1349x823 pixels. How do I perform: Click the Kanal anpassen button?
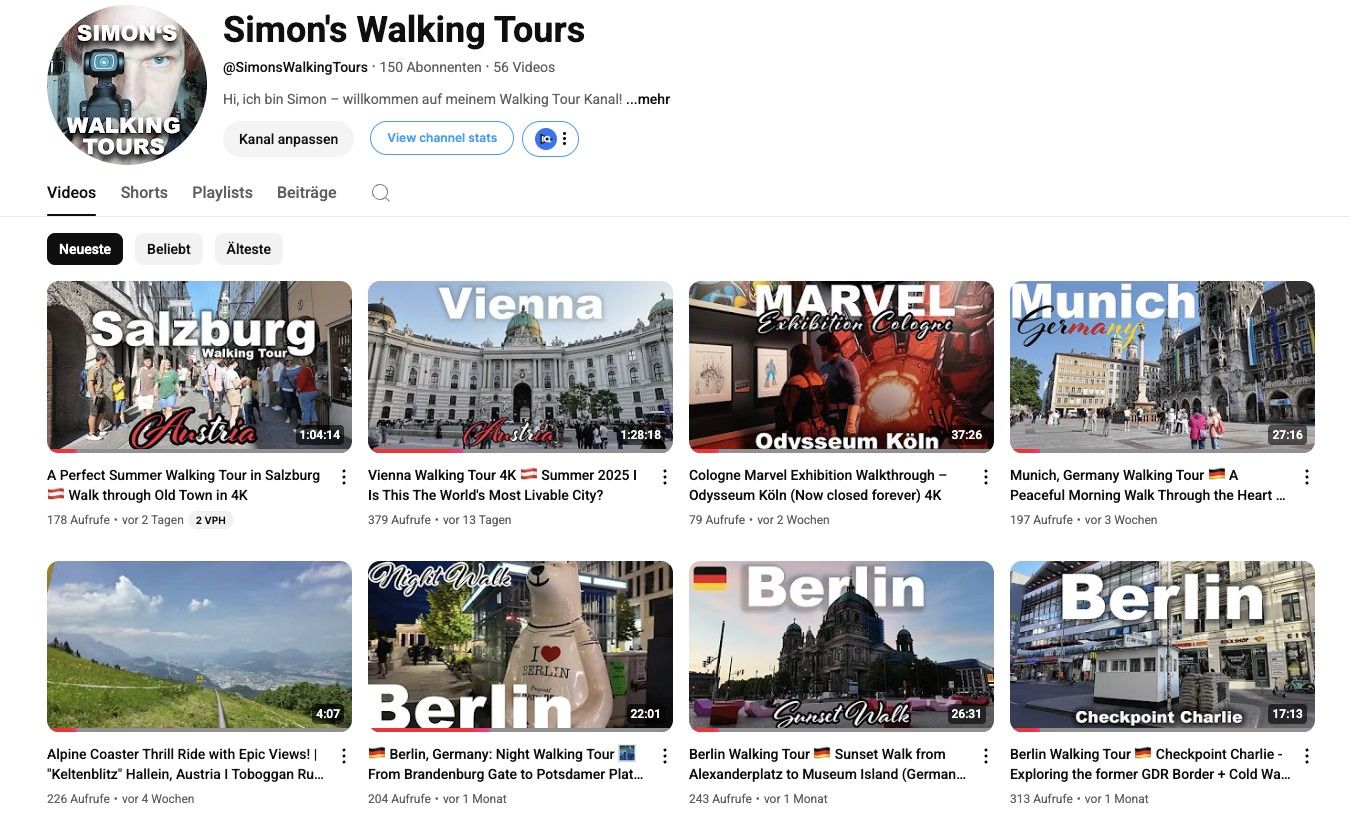point(288,139)
